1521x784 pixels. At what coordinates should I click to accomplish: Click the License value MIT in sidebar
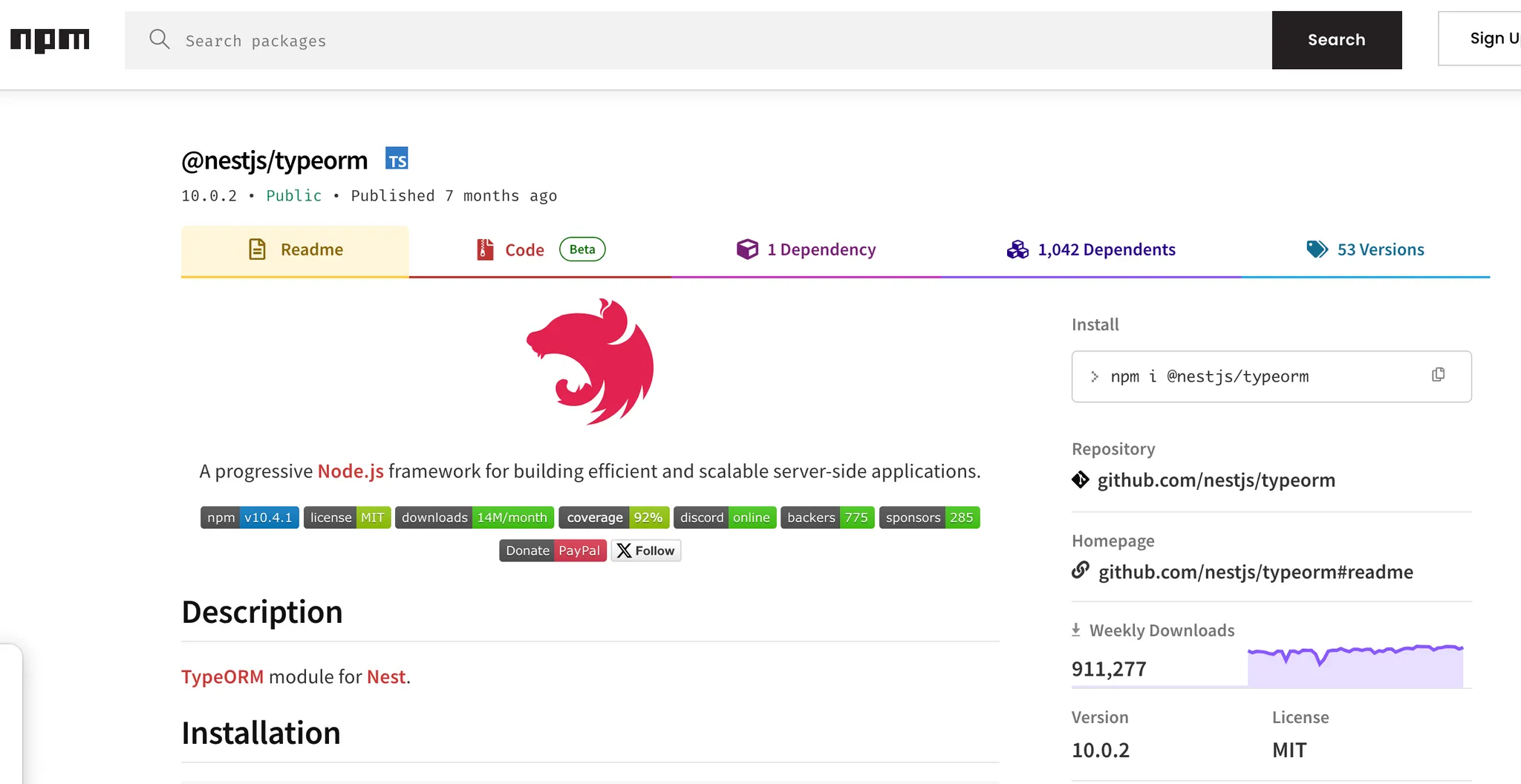(x=1289, y=750)
